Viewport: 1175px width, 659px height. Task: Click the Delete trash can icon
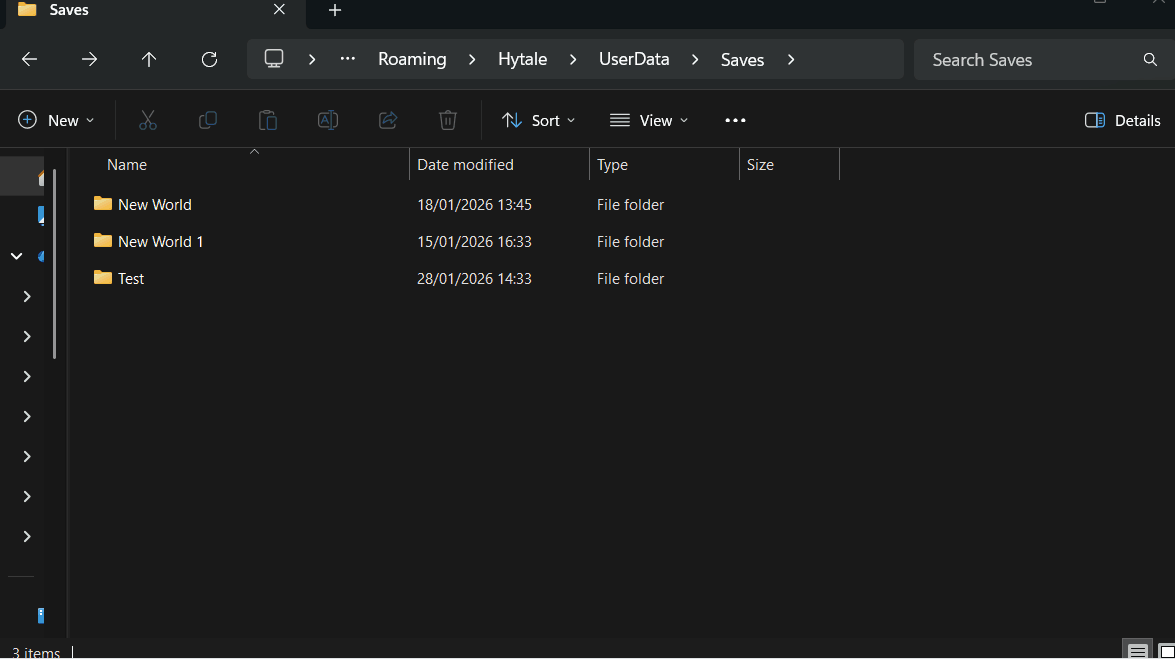point(447,120)
